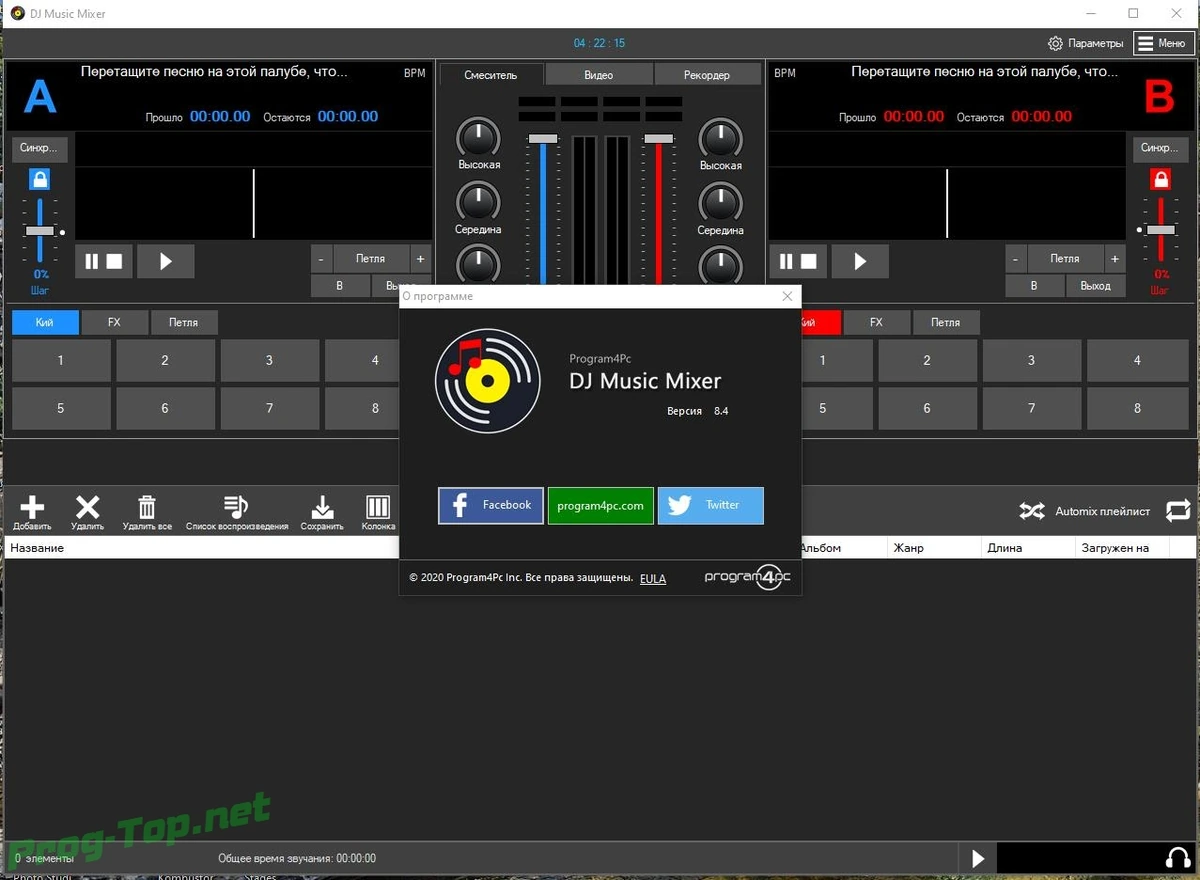The height and width of the screenshot is (880, 1200).
Task: Click the Facebook button in About dialog
Action: tap(491, 505)
